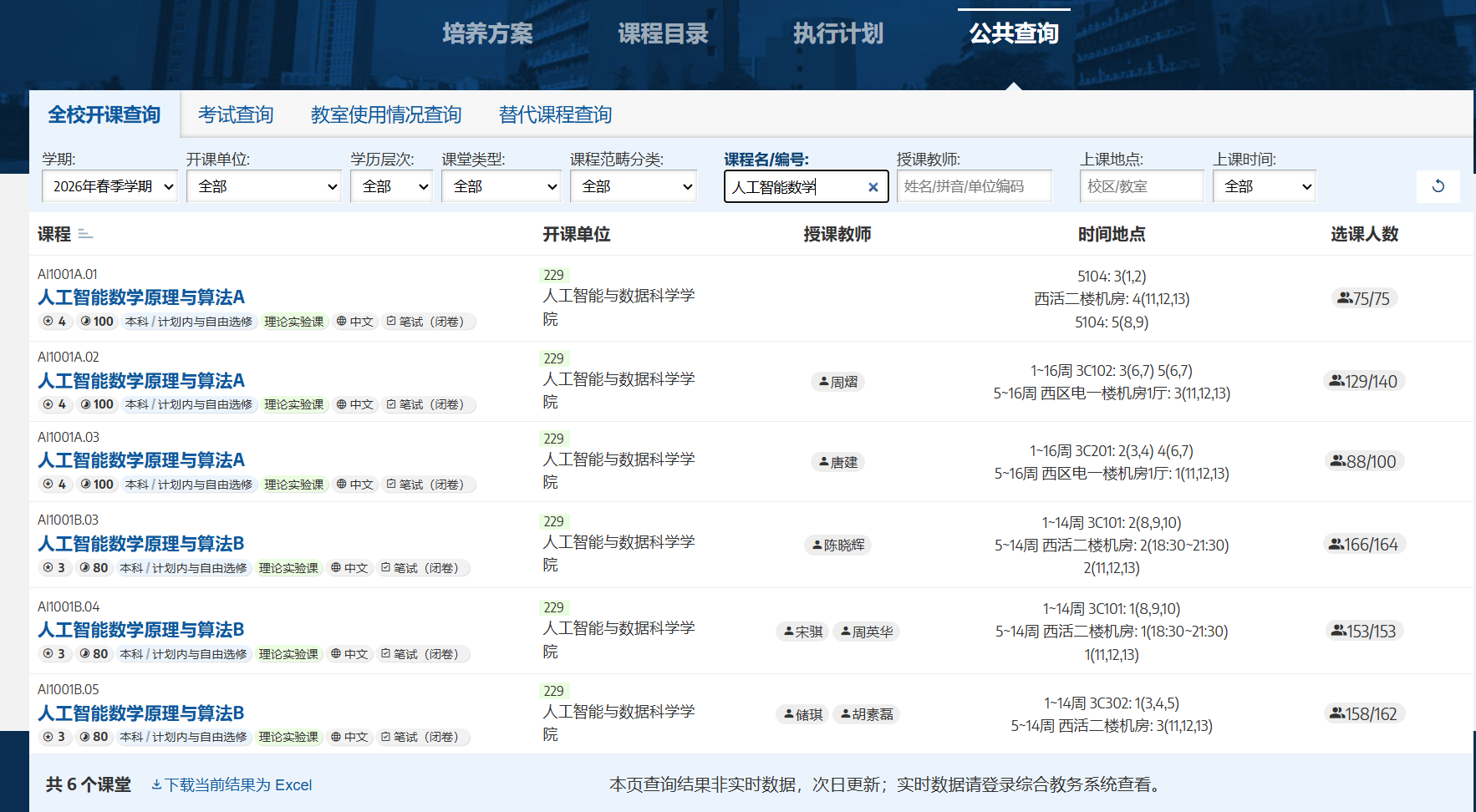Download current results as Excel
This screenshot has height=812, width=1476.
tap(232, 785)
